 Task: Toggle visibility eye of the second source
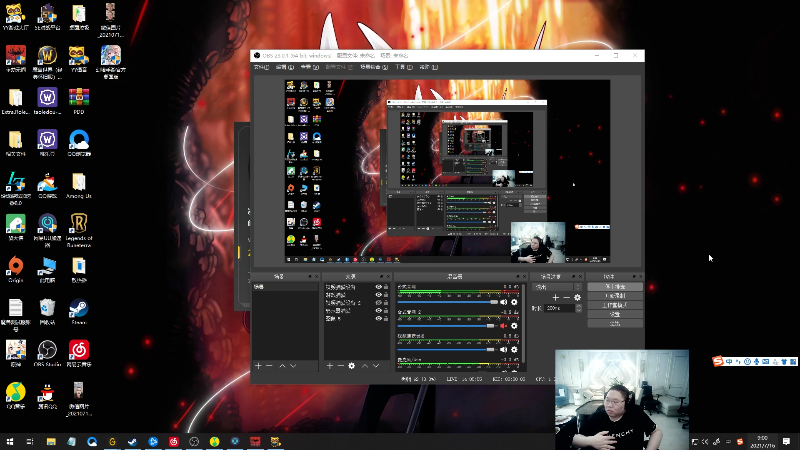(379, 295)
